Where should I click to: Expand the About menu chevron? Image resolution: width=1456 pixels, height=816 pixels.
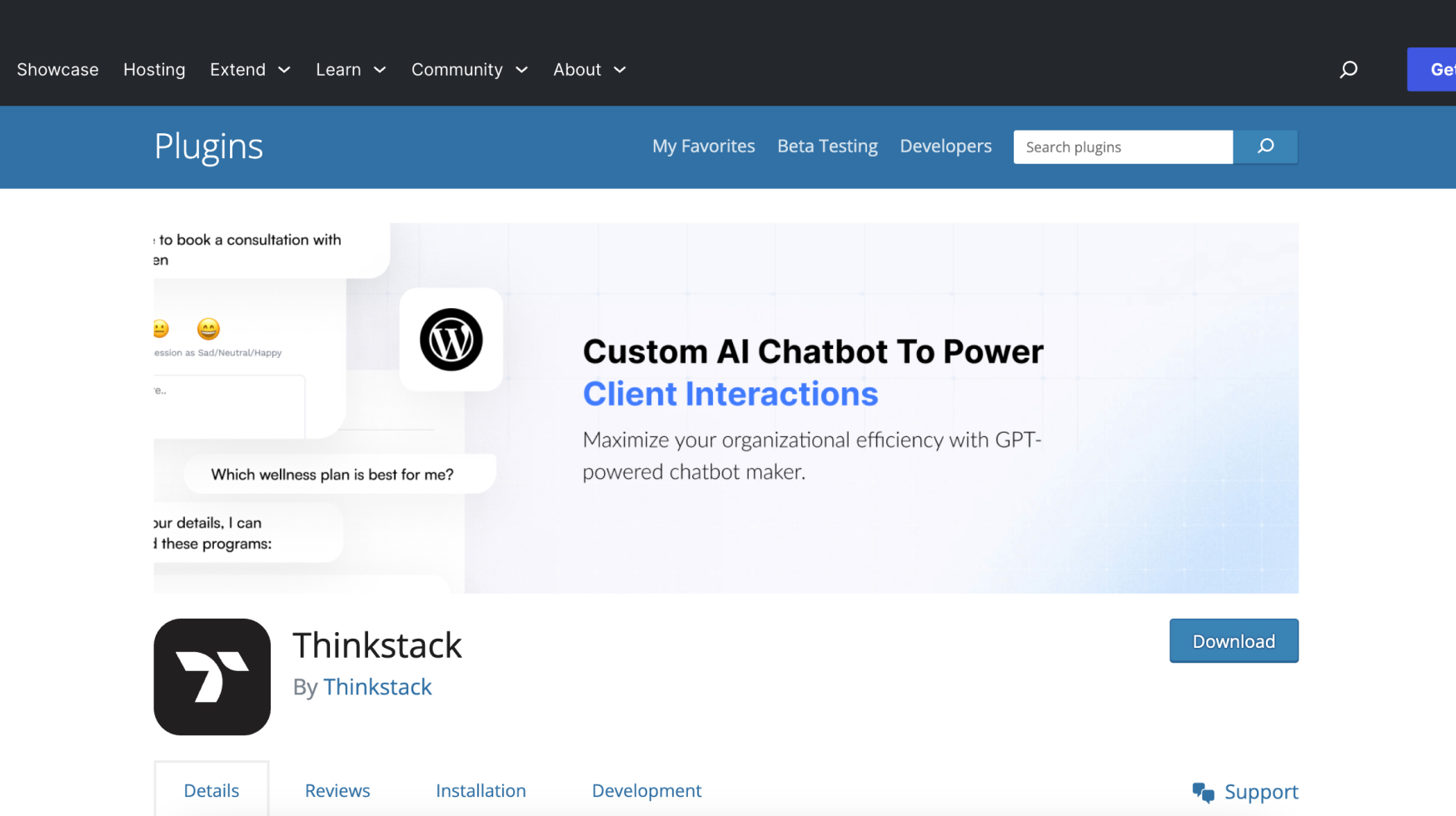[x=620, y=70]
